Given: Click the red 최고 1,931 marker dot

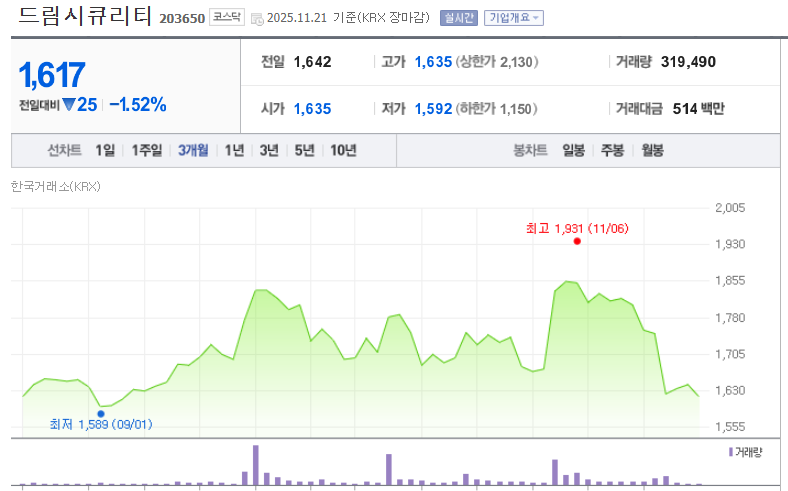Looking at the screenshot, I should tap(577, 241).
